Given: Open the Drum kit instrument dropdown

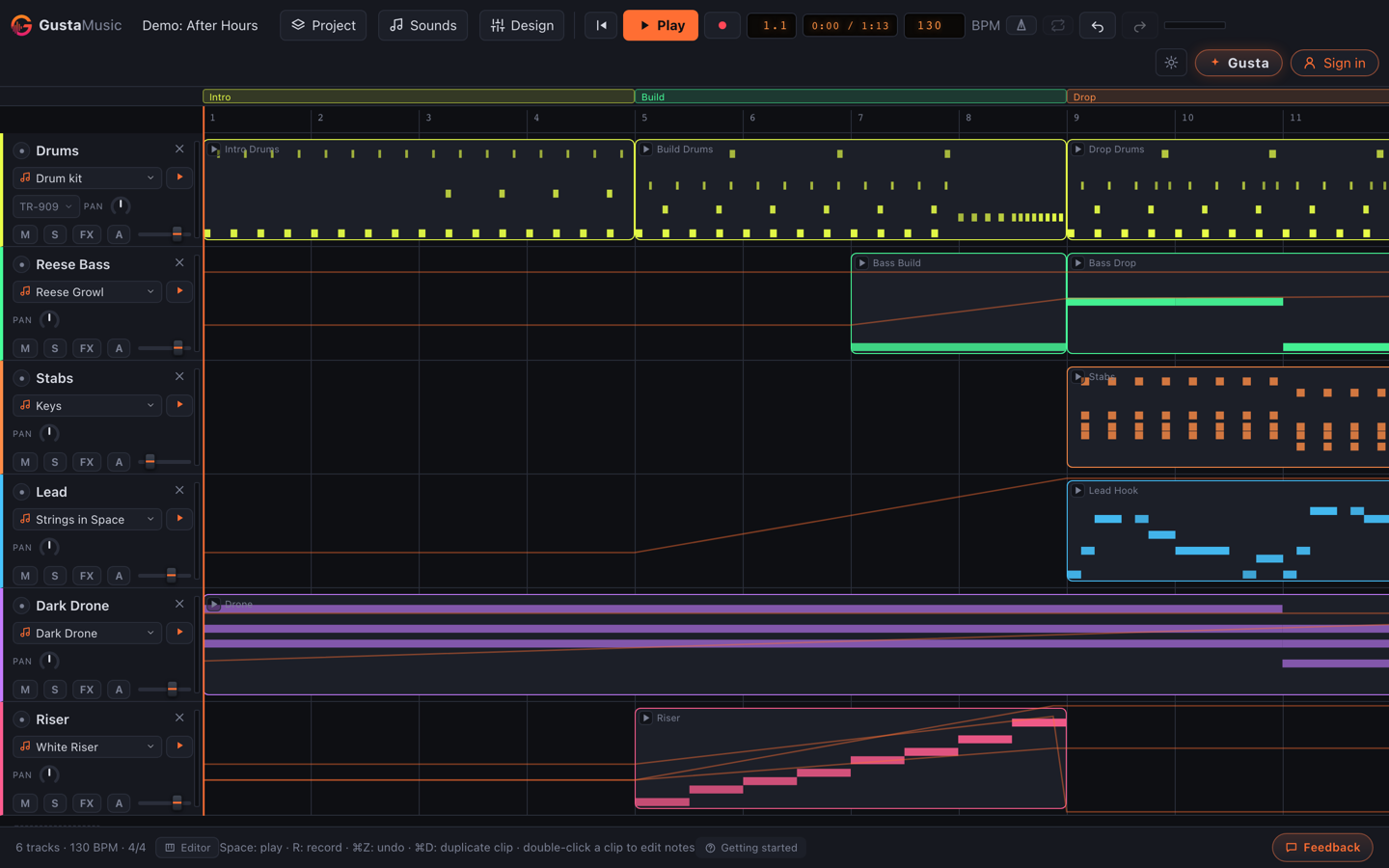Looking at the screenshot, I should pos(87,178).
